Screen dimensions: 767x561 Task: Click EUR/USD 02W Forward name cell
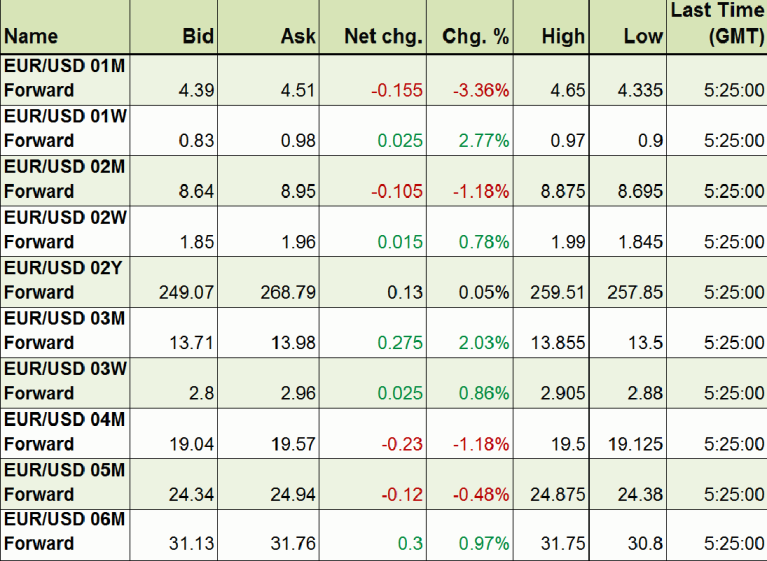[65, 230]
